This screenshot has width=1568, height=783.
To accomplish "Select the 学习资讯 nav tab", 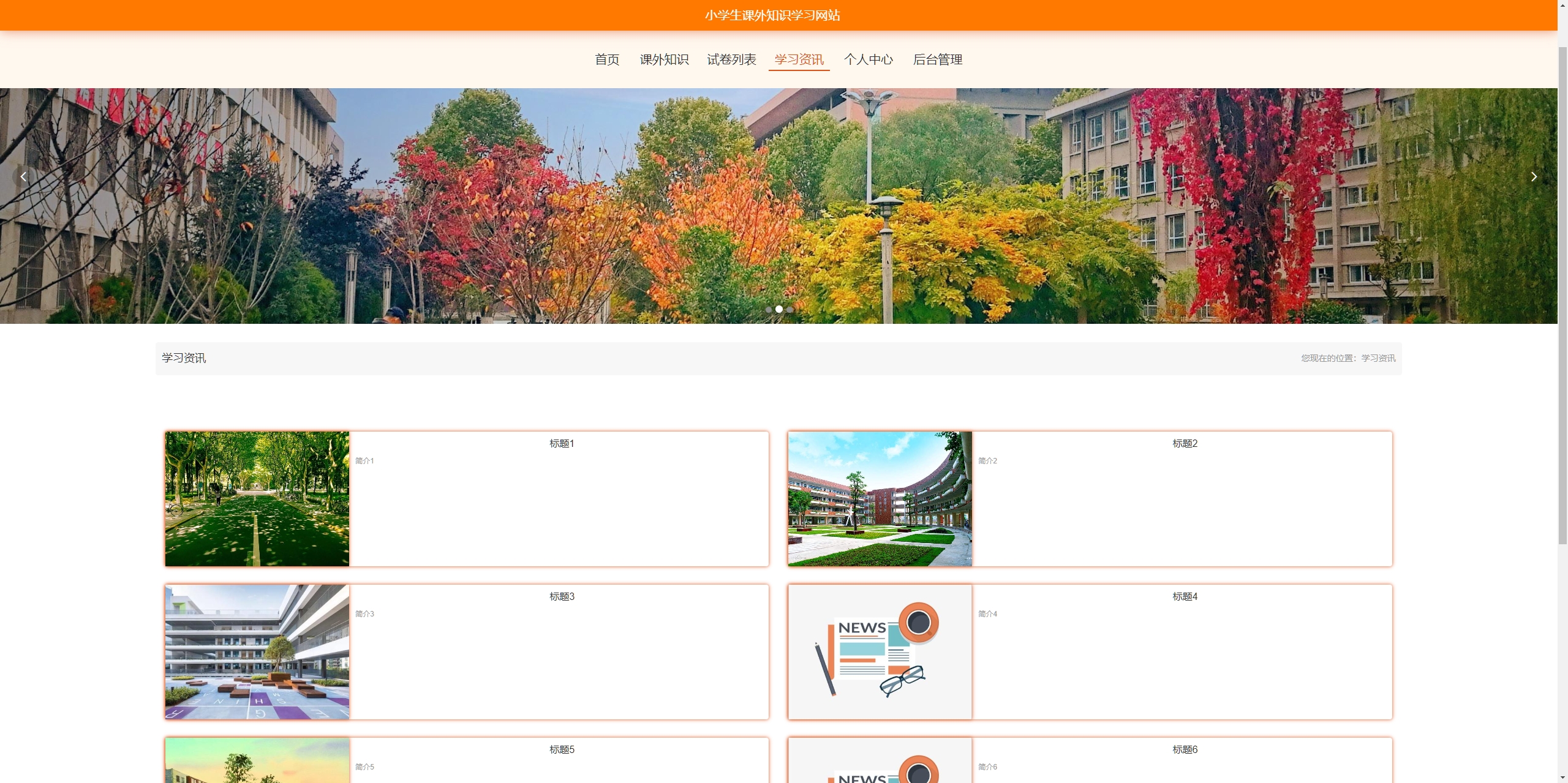I will click(x=799, y=59).
